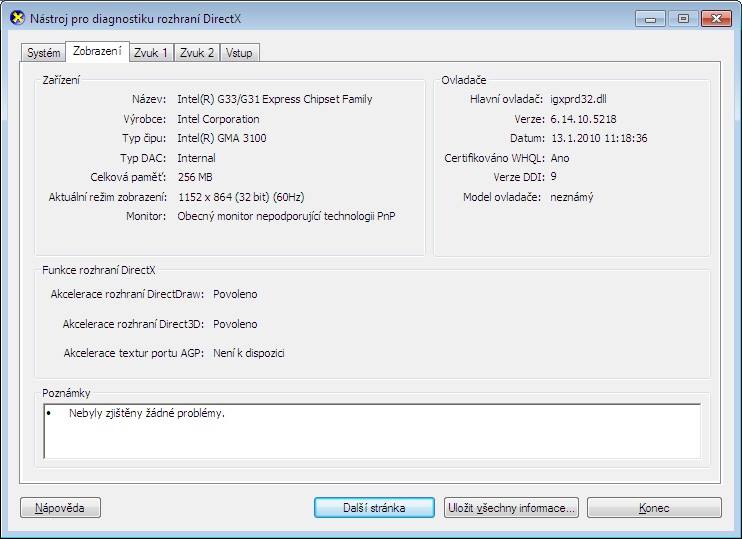Click the manufacturer value "Intel Corporation"
This screenshot has width=742, height=539.
218,119
